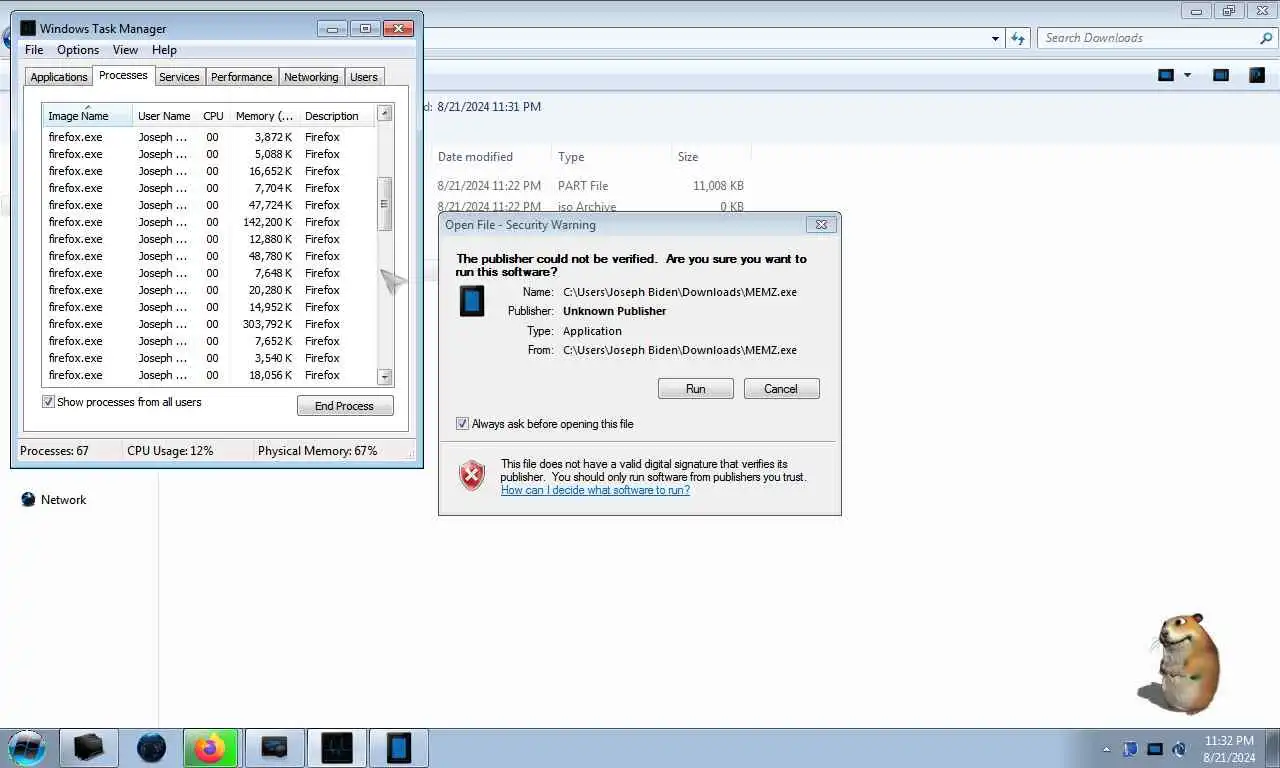1280x768 pixels.
Task: Switch to Firefox on the taskbar
Action: point(211,748)
